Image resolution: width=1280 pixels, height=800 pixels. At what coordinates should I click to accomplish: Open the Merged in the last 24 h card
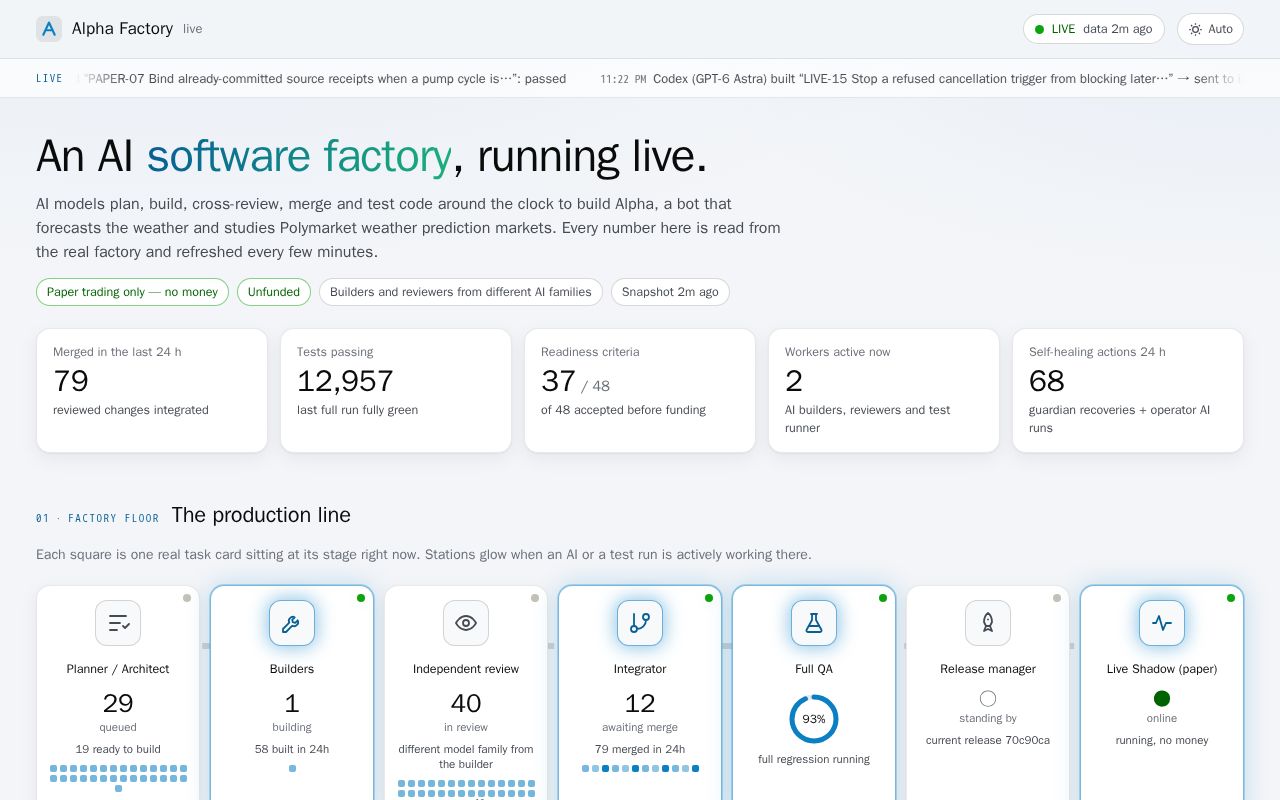coord(152,390)
